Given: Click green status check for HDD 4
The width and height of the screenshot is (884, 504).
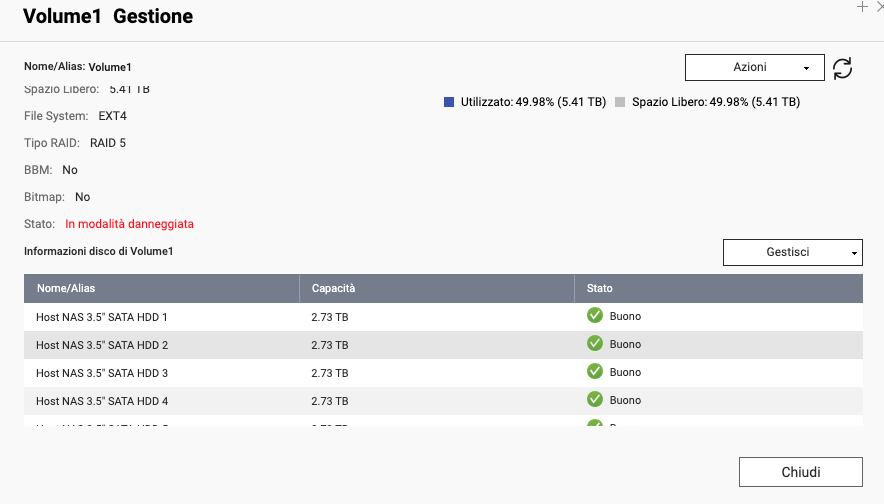Looking at the screenshot, I should [595, 400].
